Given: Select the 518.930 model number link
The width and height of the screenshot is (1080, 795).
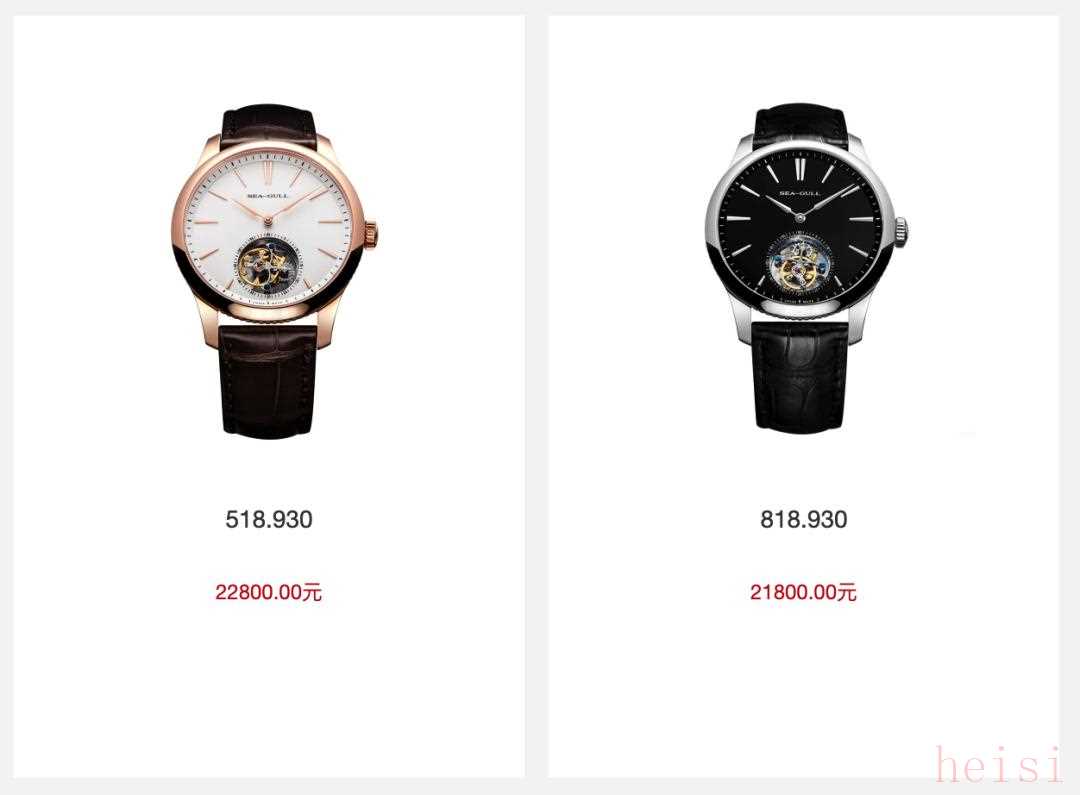Looking at the screenshot, I should [x=269, y=519].
